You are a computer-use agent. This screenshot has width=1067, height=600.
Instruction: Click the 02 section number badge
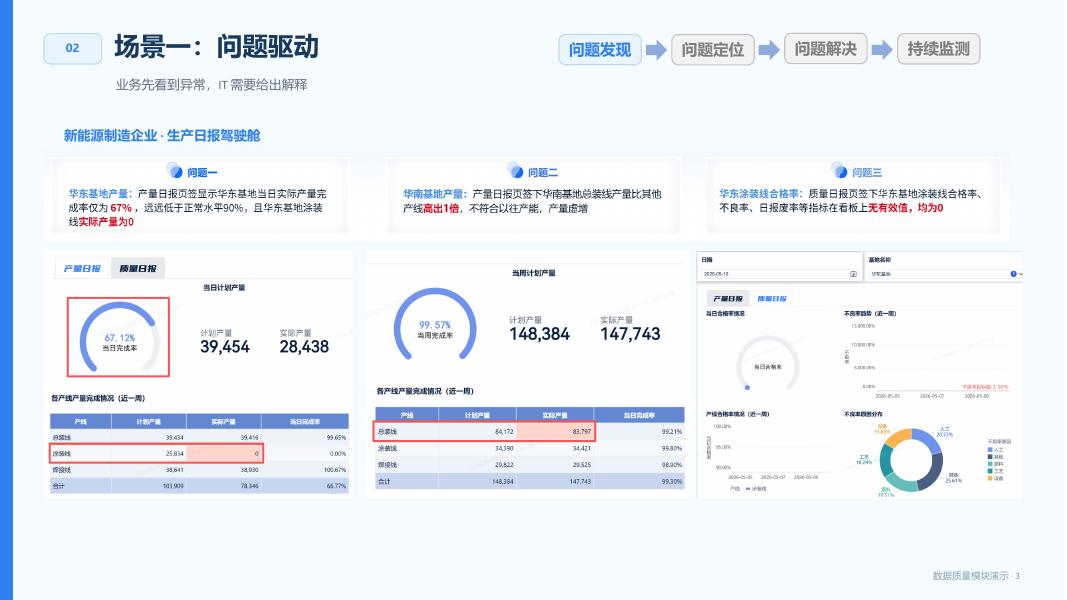click(72, 48)
